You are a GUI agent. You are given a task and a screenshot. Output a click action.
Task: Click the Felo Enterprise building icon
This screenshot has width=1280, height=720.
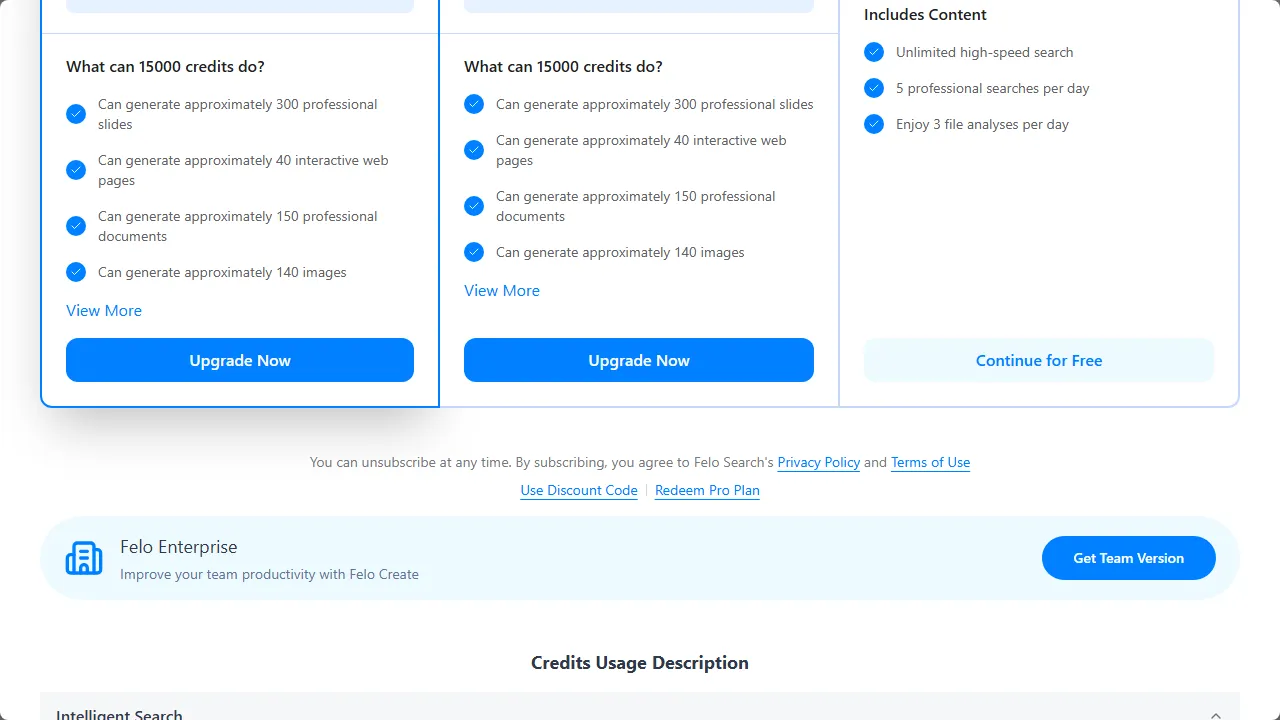coord(84,558)
